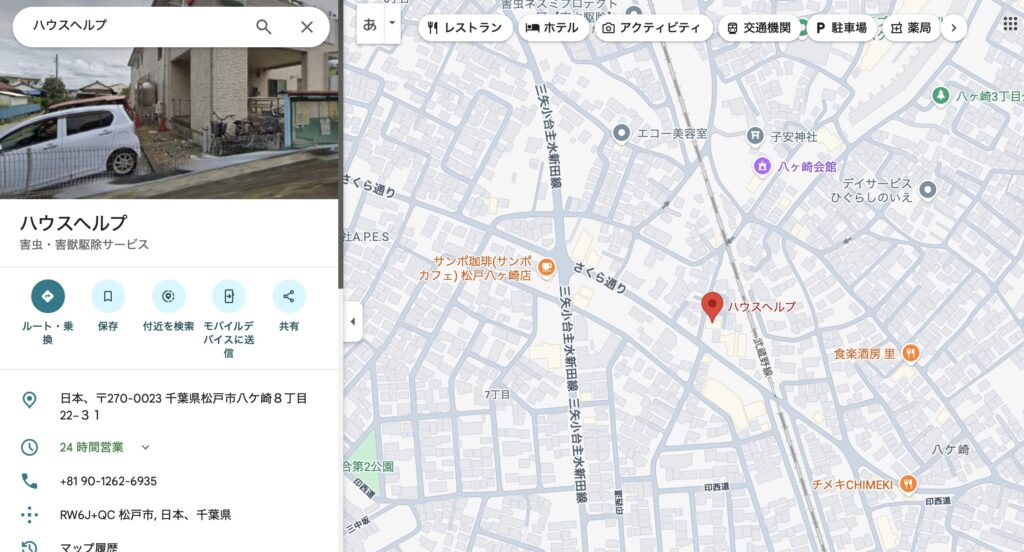Filter by 交通機関 chip
This screenshot has height=552, width=1024.
pyautogui.click(x=759, y=28)
